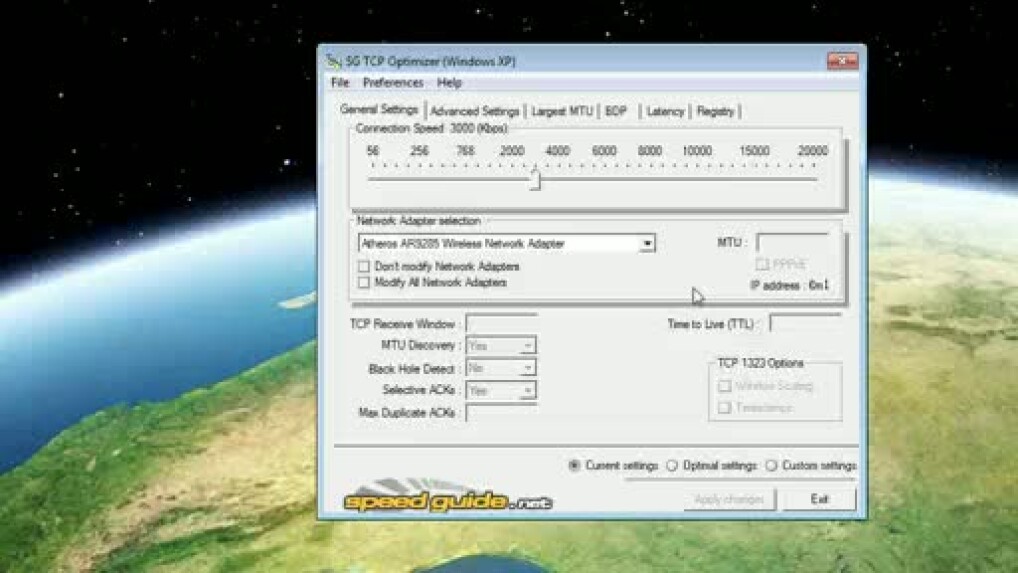Open the File menu
The image size is (1018, 573).
(x=340, y=83)
